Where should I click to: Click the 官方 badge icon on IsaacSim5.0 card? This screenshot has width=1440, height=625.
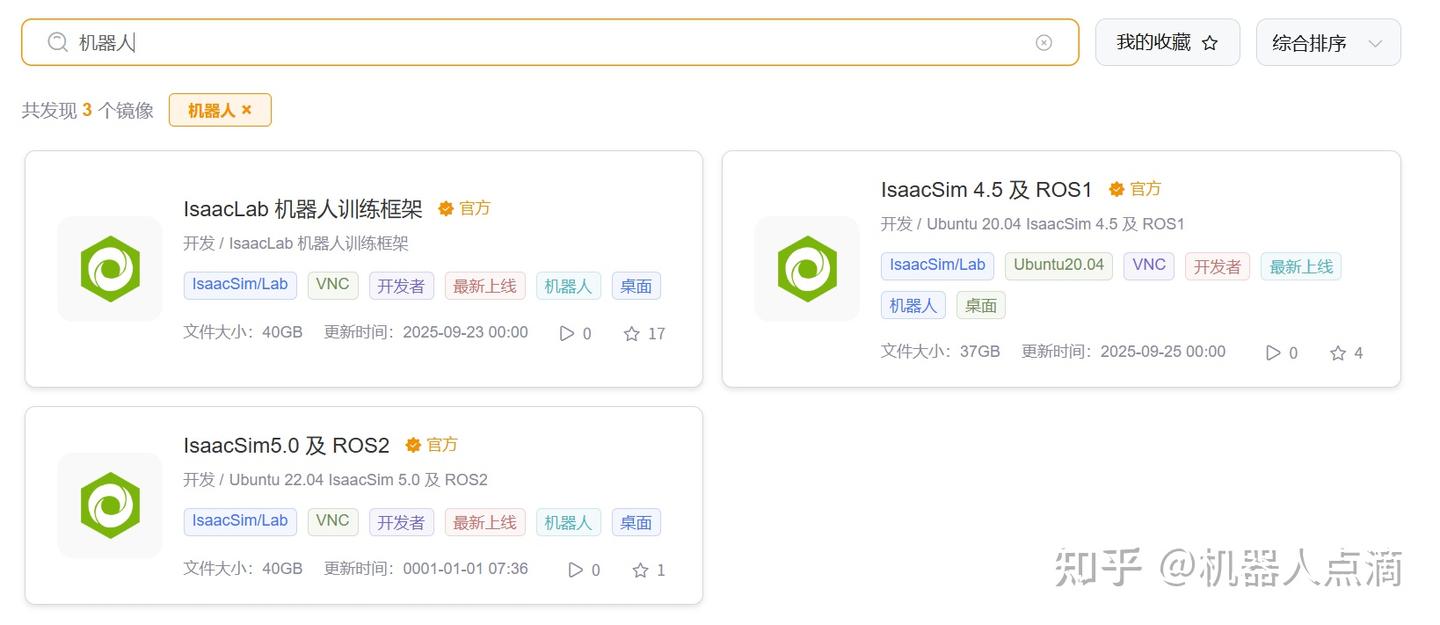tap(413, 445)
